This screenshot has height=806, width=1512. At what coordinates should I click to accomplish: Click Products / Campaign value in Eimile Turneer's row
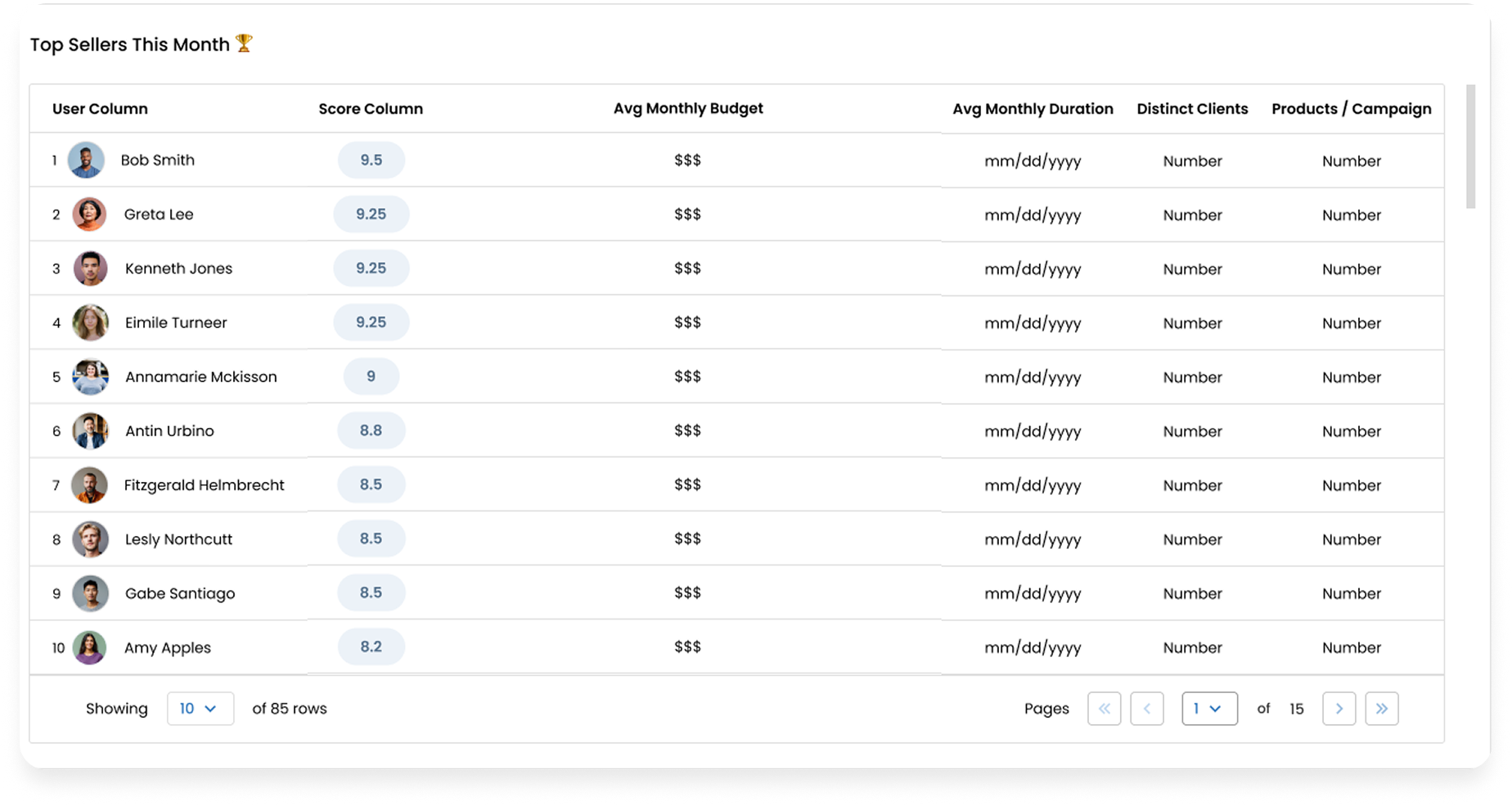coord(1351,323)
